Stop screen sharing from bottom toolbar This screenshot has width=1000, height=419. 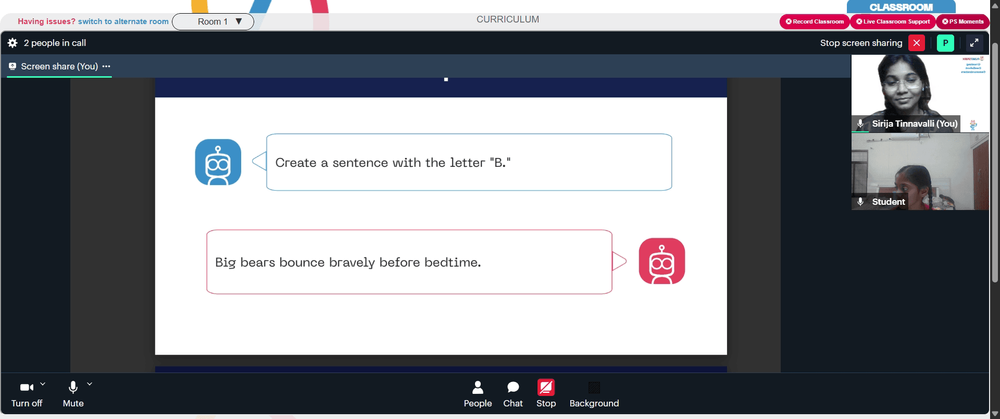(546, 394)
